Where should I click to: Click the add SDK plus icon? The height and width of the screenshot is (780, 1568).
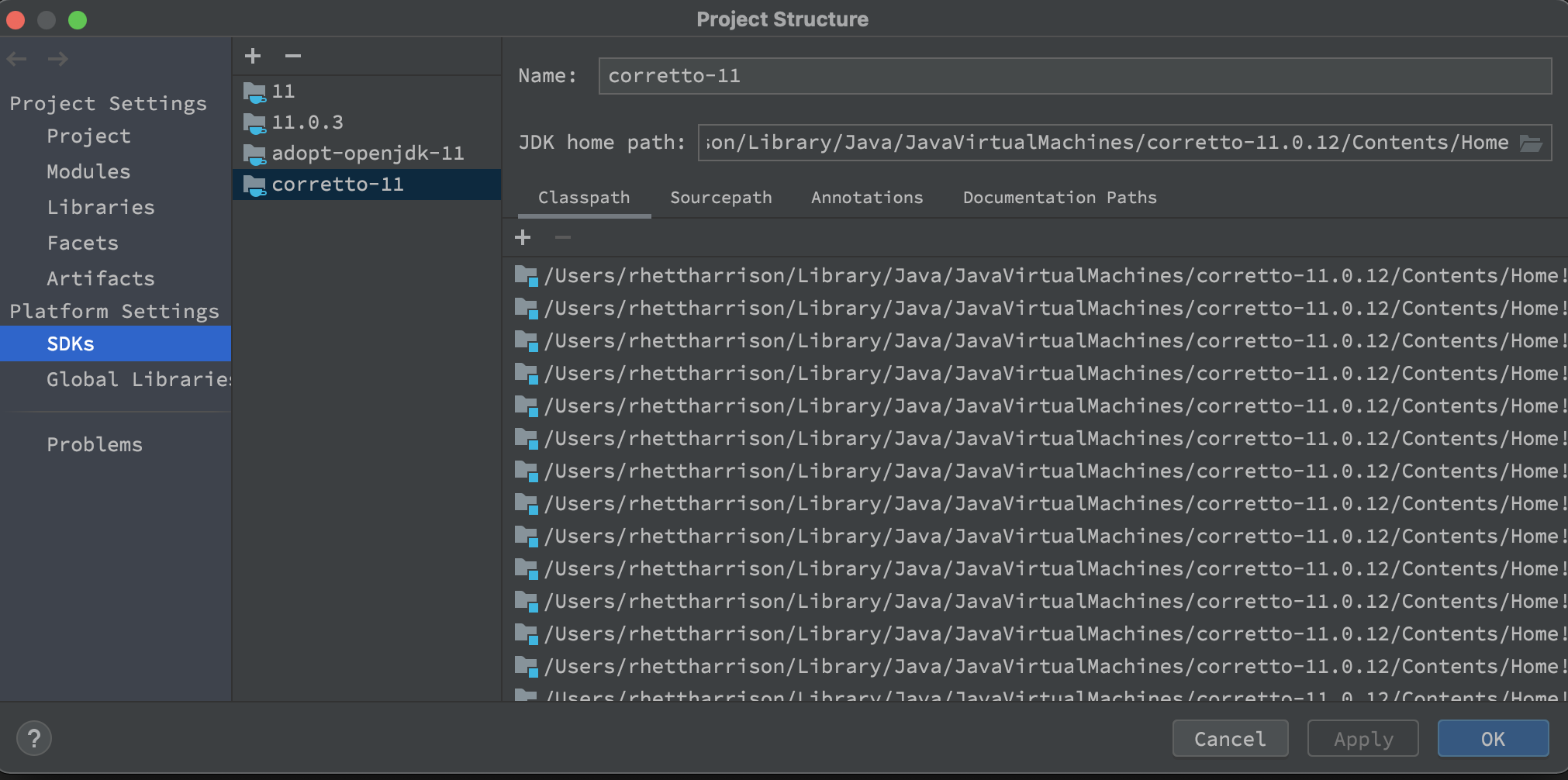pyautogui.click(x=253, y=56)
